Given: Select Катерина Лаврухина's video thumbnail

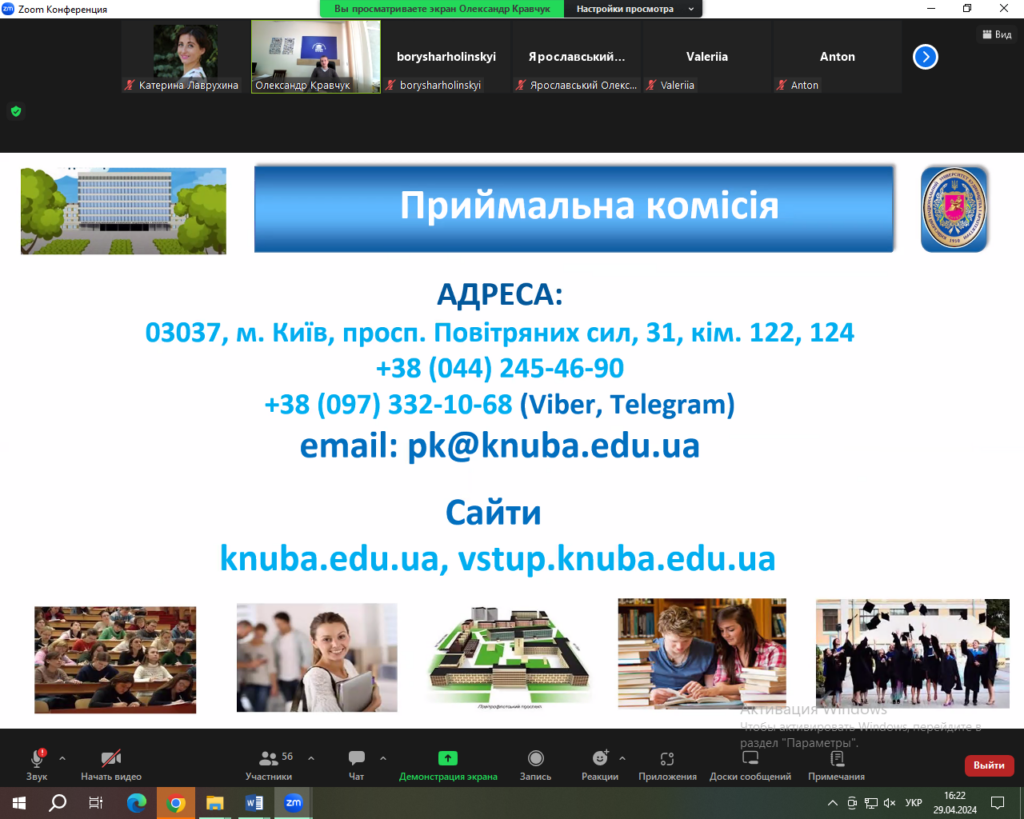Looking at the screenshot, I should pyautogui.click(x=185, y=57).
